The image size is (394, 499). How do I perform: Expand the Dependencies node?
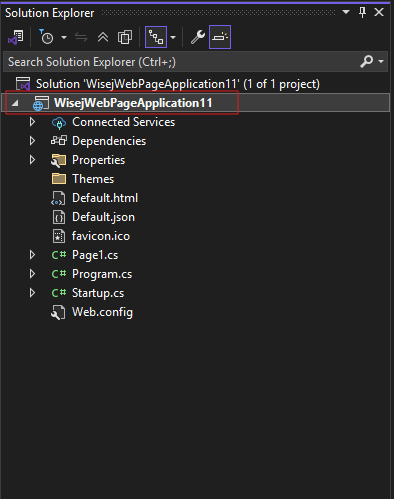coord(32,141)
